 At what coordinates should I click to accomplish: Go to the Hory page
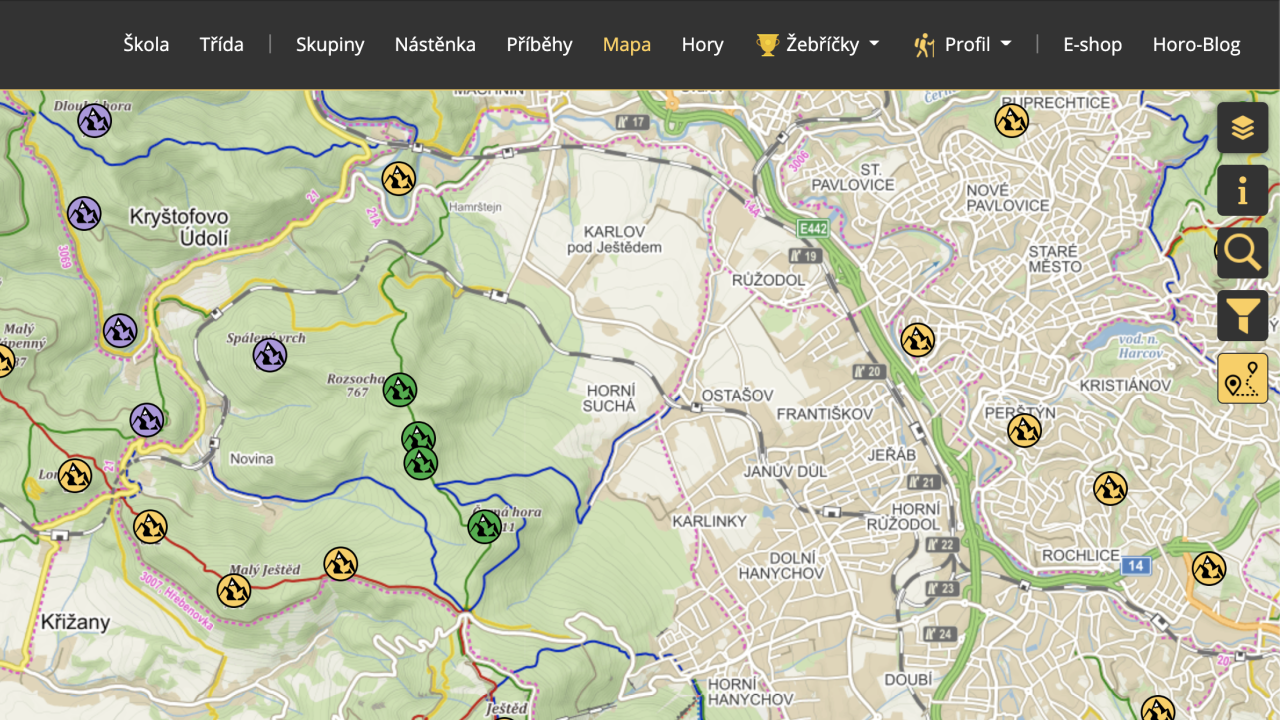[702, 44]
